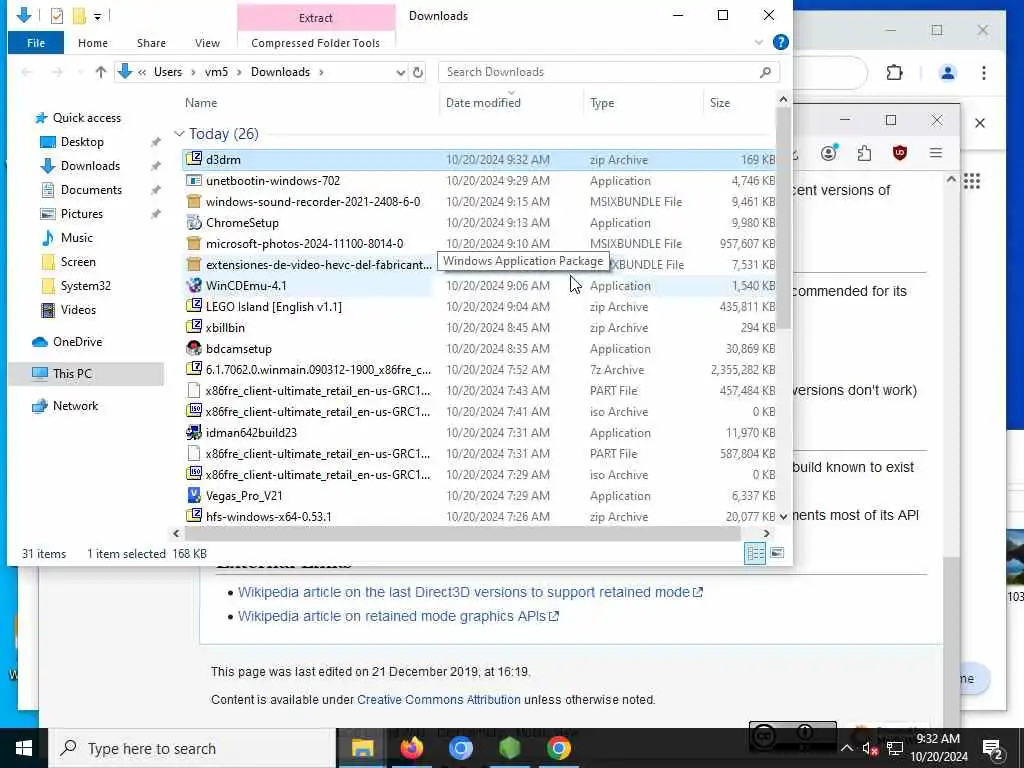Screen dimensions: 1024x768
Task: Launch Firefox from the taskbar
Action: [411, 748]
